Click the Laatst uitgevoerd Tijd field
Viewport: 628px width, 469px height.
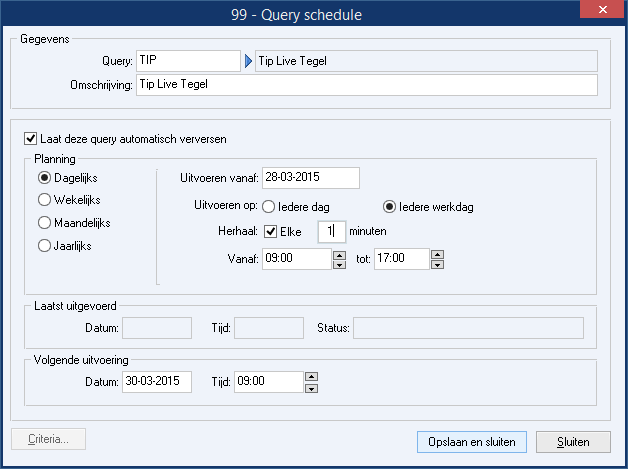269,328
